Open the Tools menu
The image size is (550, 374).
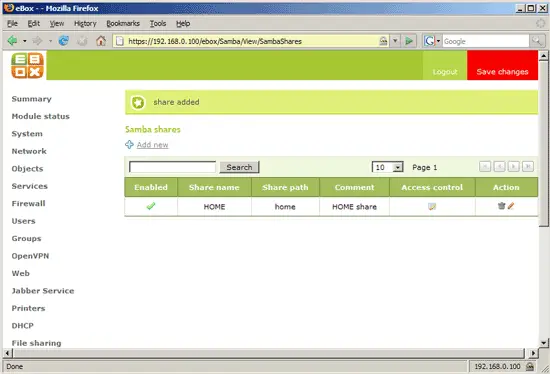[158, 24]
